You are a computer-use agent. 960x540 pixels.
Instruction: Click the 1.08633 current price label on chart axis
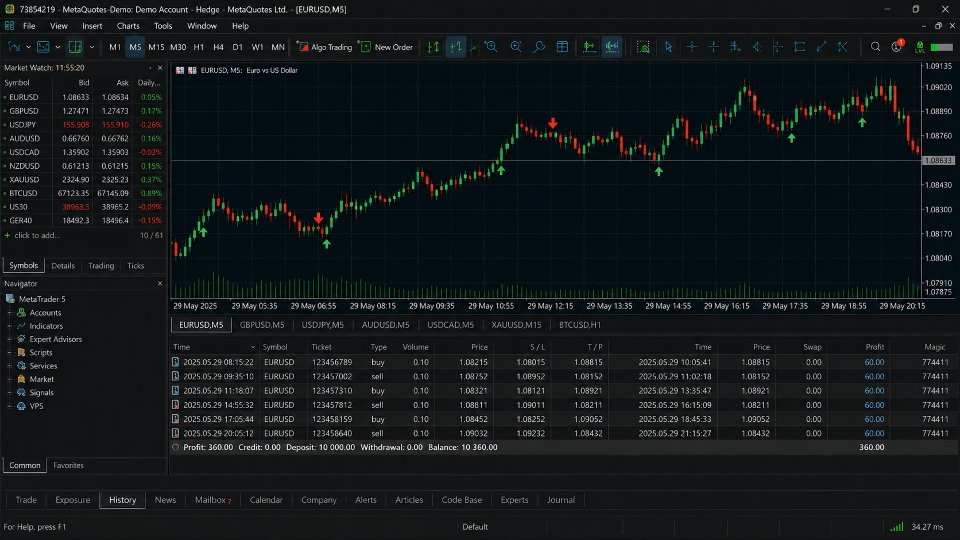(938, 160)
